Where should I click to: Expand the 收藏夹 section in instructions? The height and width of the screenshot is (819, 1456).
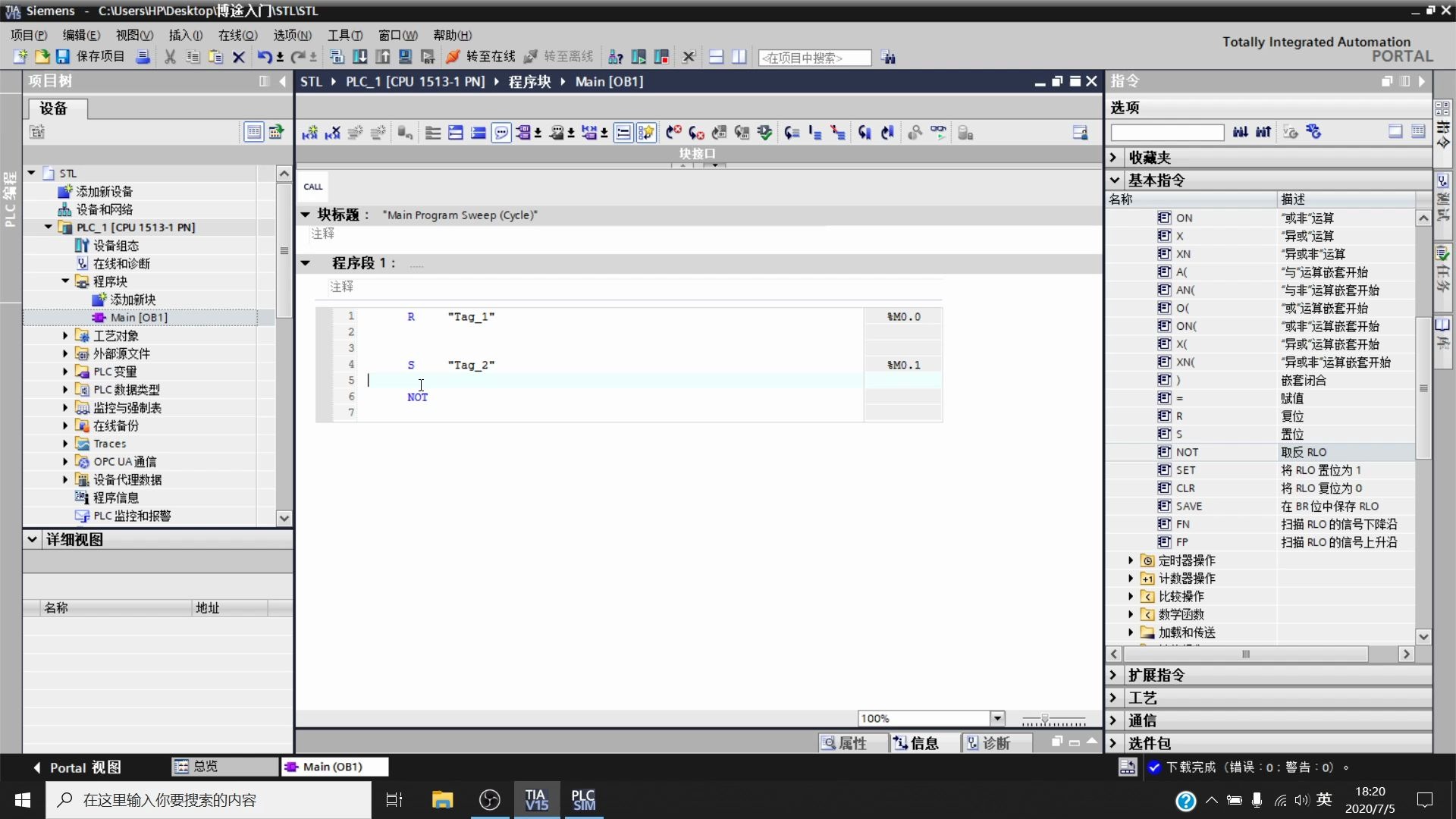point(1113,157)
